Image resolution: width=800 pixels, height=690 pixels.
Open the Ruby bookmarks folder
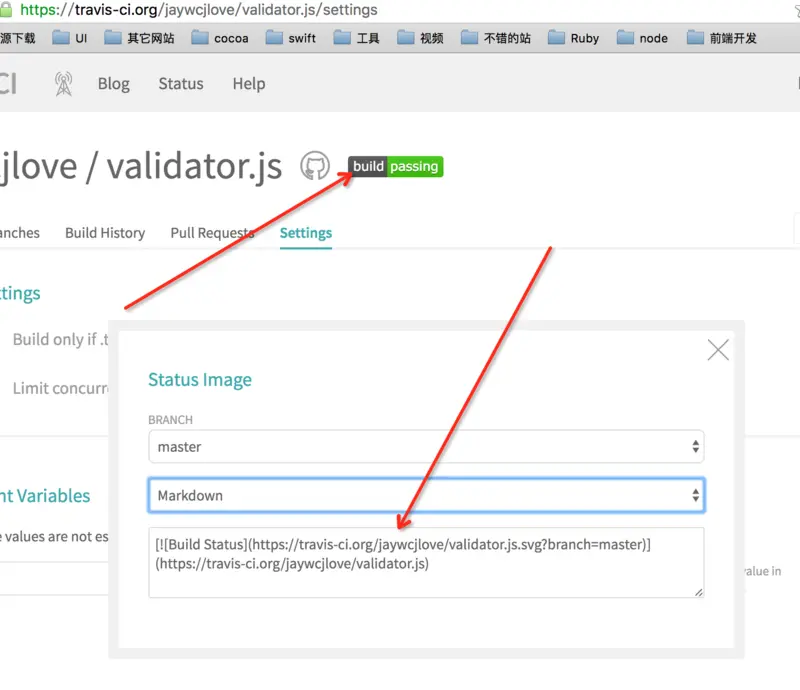click(573, 38)
